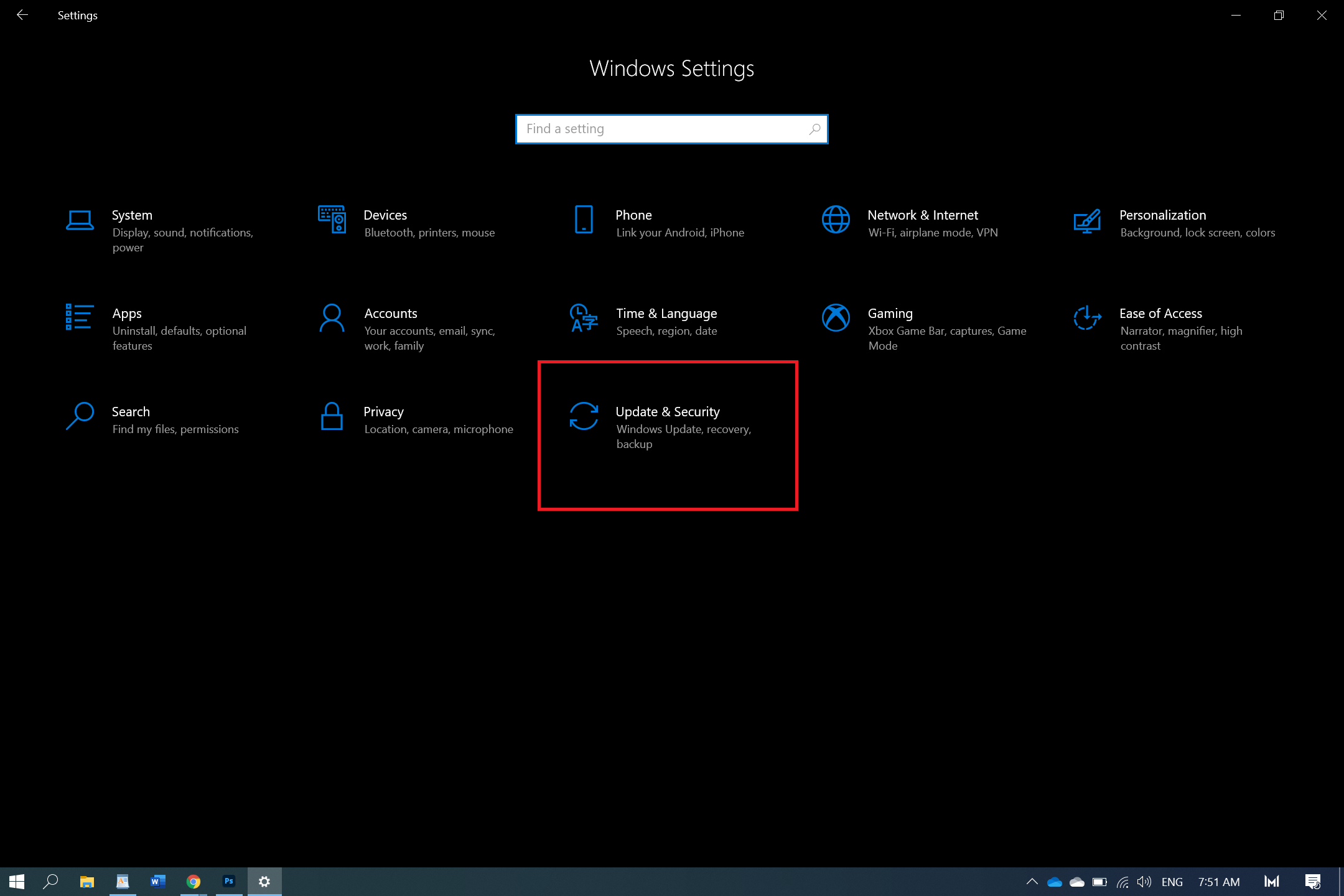This screenshot has height=896, width=1344.
Task: Open the Wi-Fi network tray icon
Action: click(x=1122, y=882)
